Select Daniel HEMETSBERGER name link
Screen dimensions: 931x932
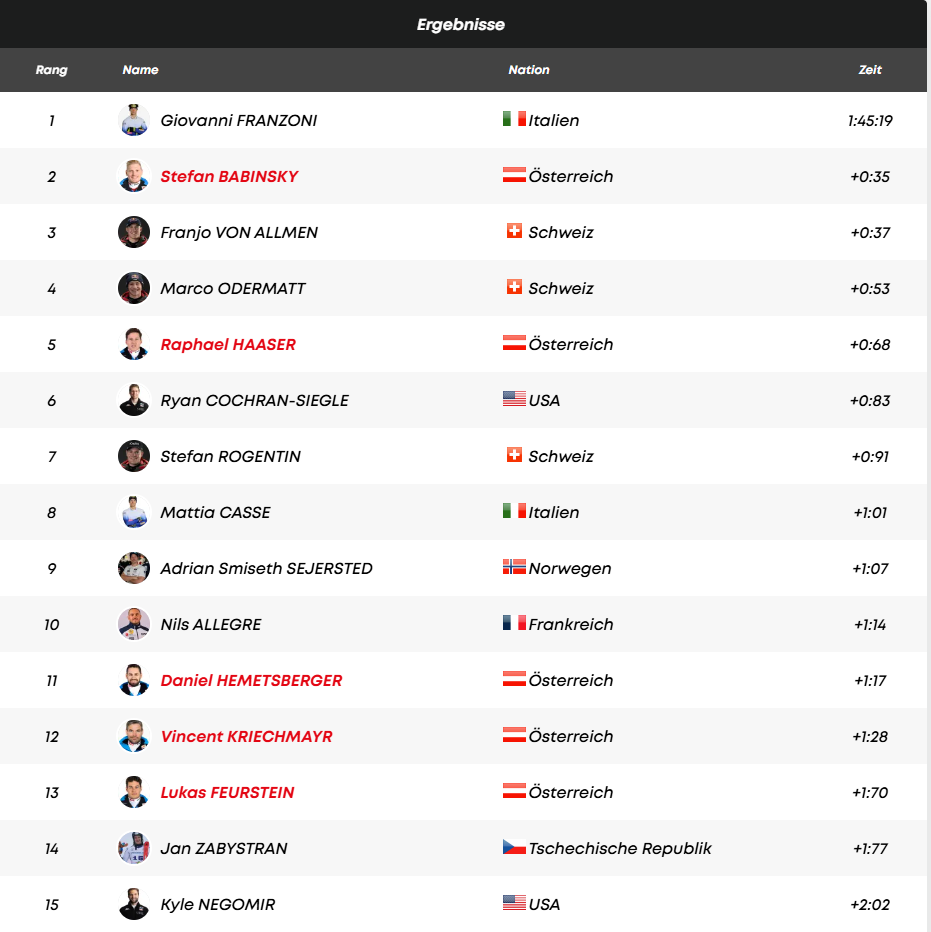pos(251,680)
